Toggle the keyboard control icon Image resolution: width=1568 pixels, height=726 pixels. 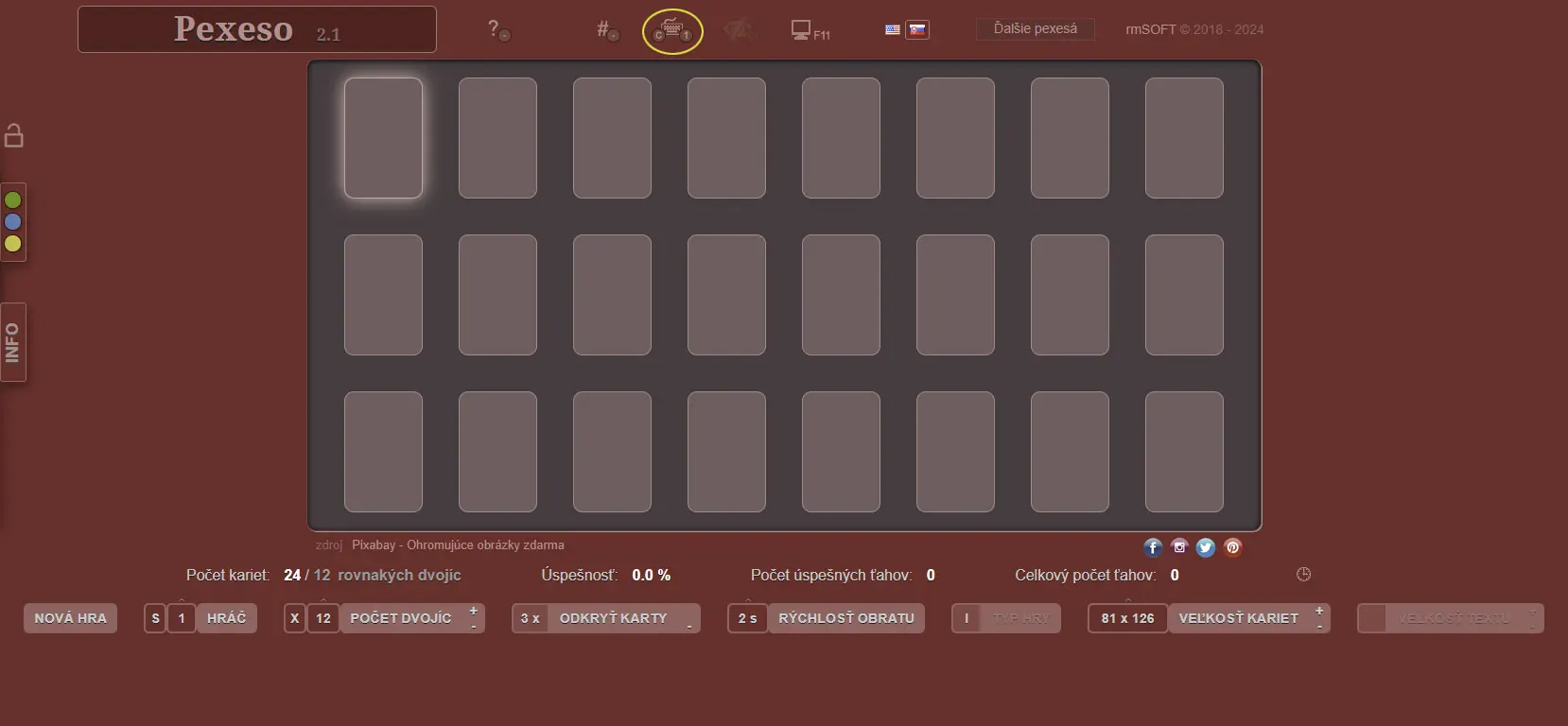tap(672, 31)
